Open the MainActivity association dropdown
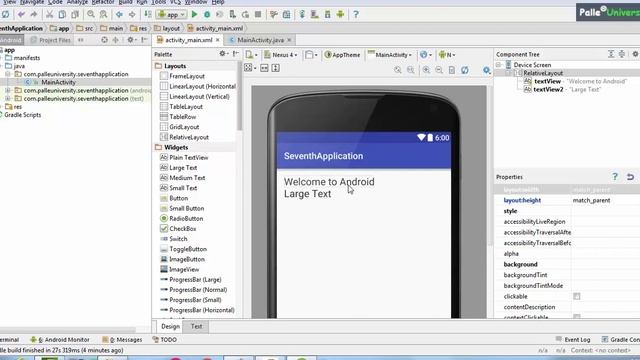 click(x=390, y=55)
